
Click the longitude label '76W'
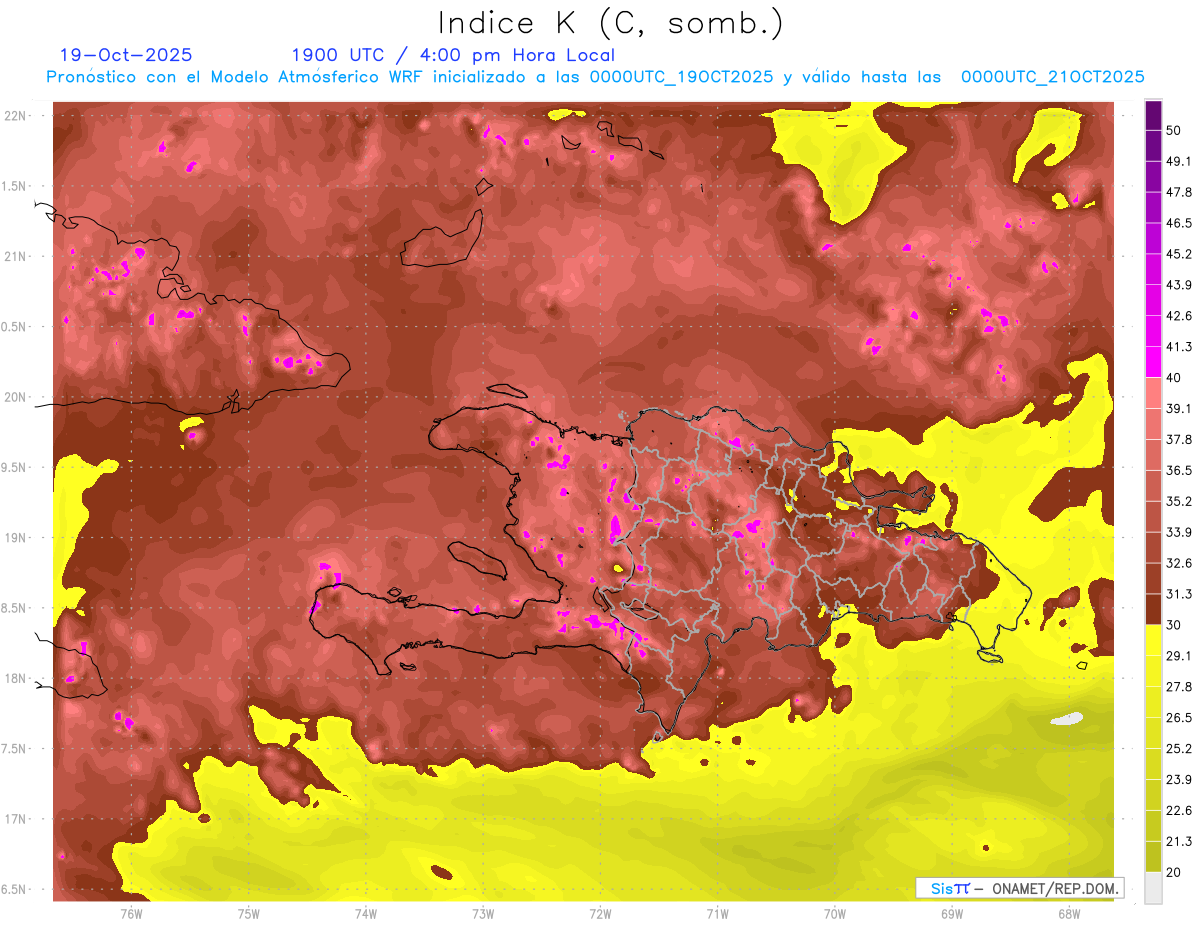(x=131, y=913)
